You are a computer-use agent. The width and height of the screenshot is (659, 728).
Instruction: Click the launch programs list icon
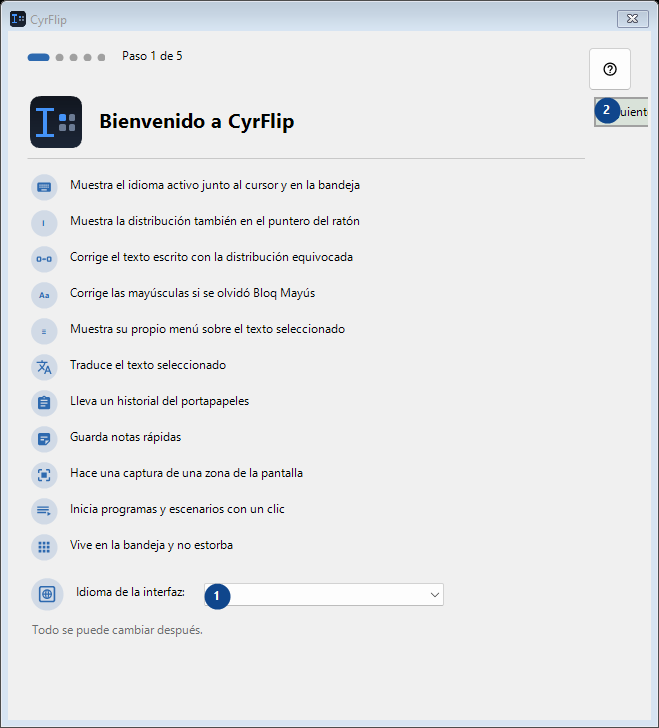click(44, 511)
